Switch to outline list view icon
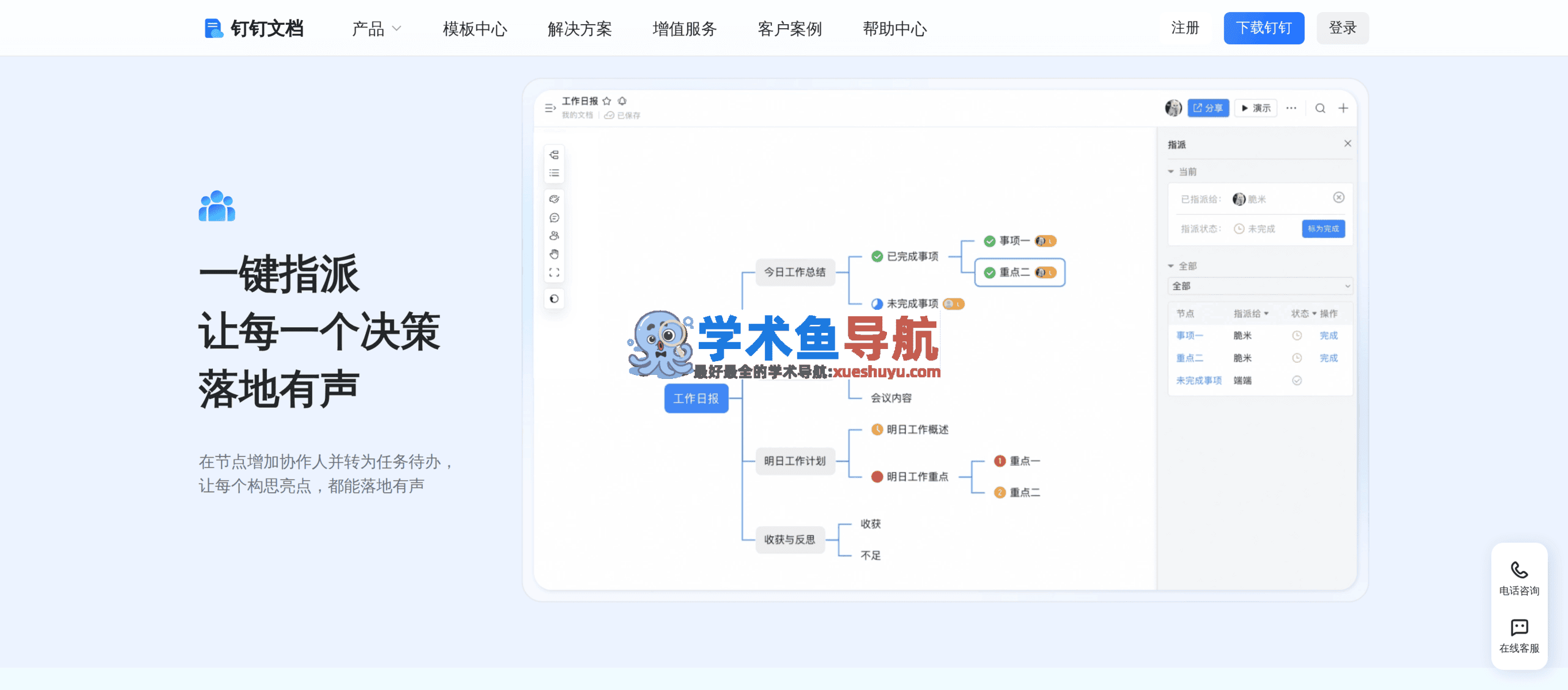Screen dimensions: 1568x690 point(554,174)
